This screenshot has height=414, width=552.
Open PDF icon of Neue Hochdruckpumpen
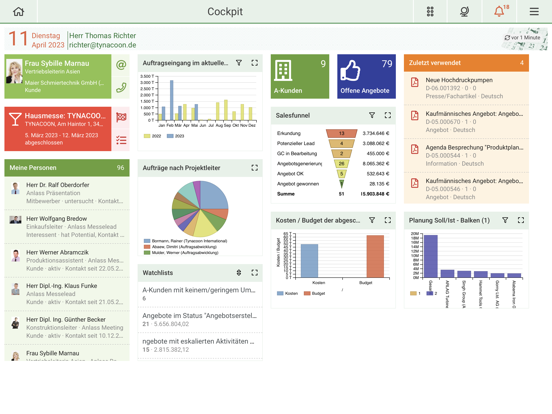point(415,82)
